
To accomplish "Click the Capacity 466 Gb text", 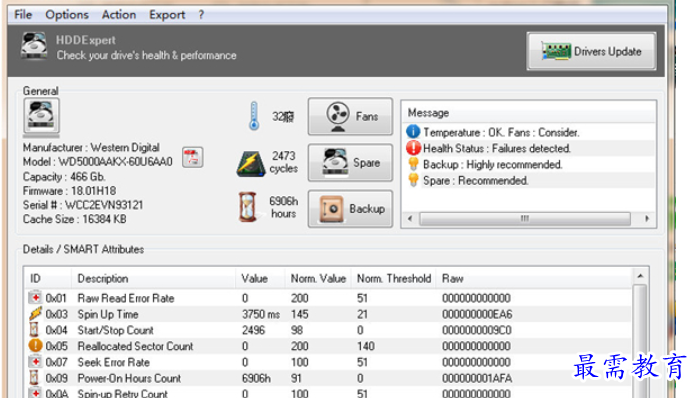I will point(64,176).
